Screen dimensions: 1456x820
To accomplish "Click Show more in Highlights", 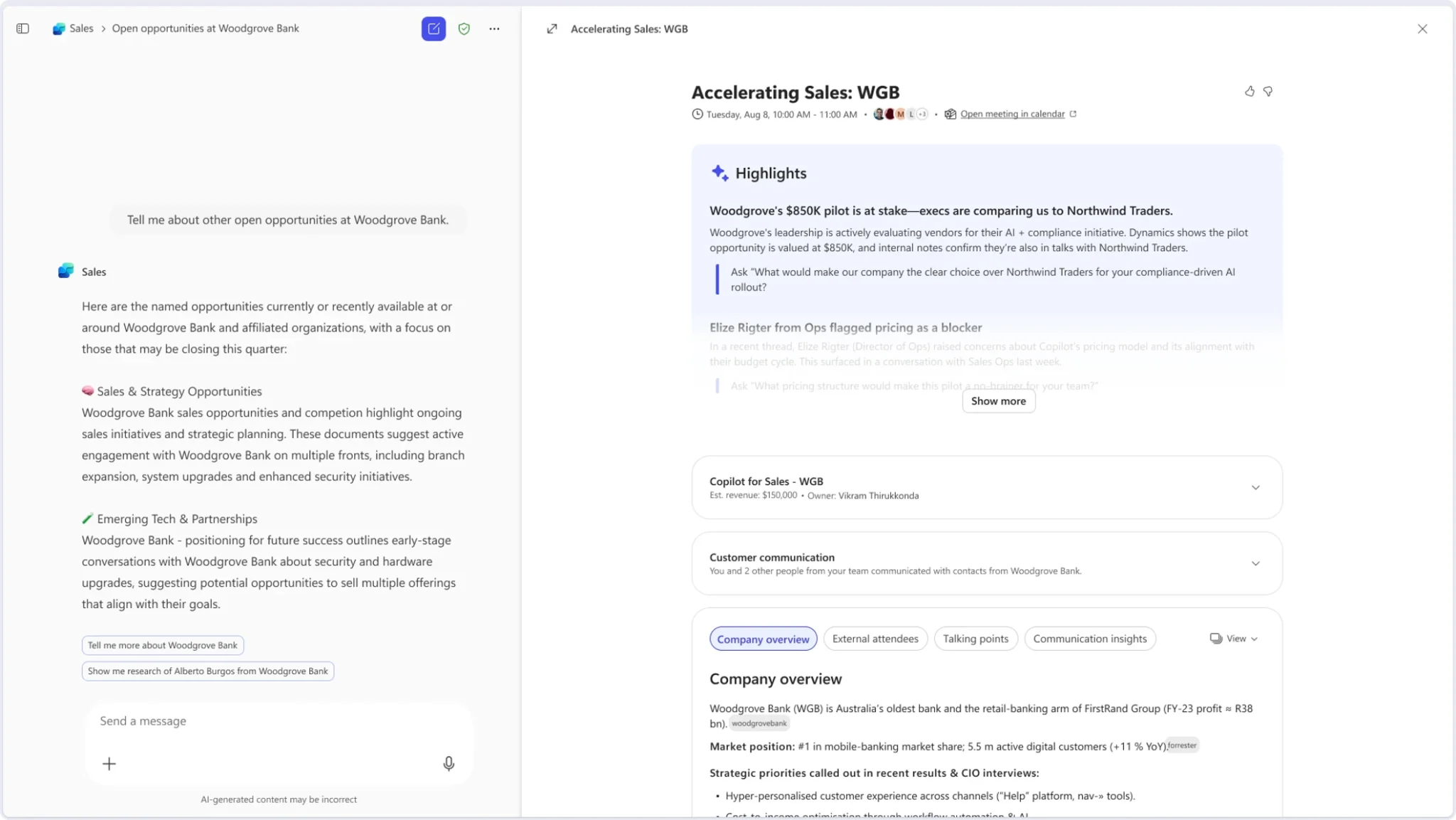I will coord(998,401).
